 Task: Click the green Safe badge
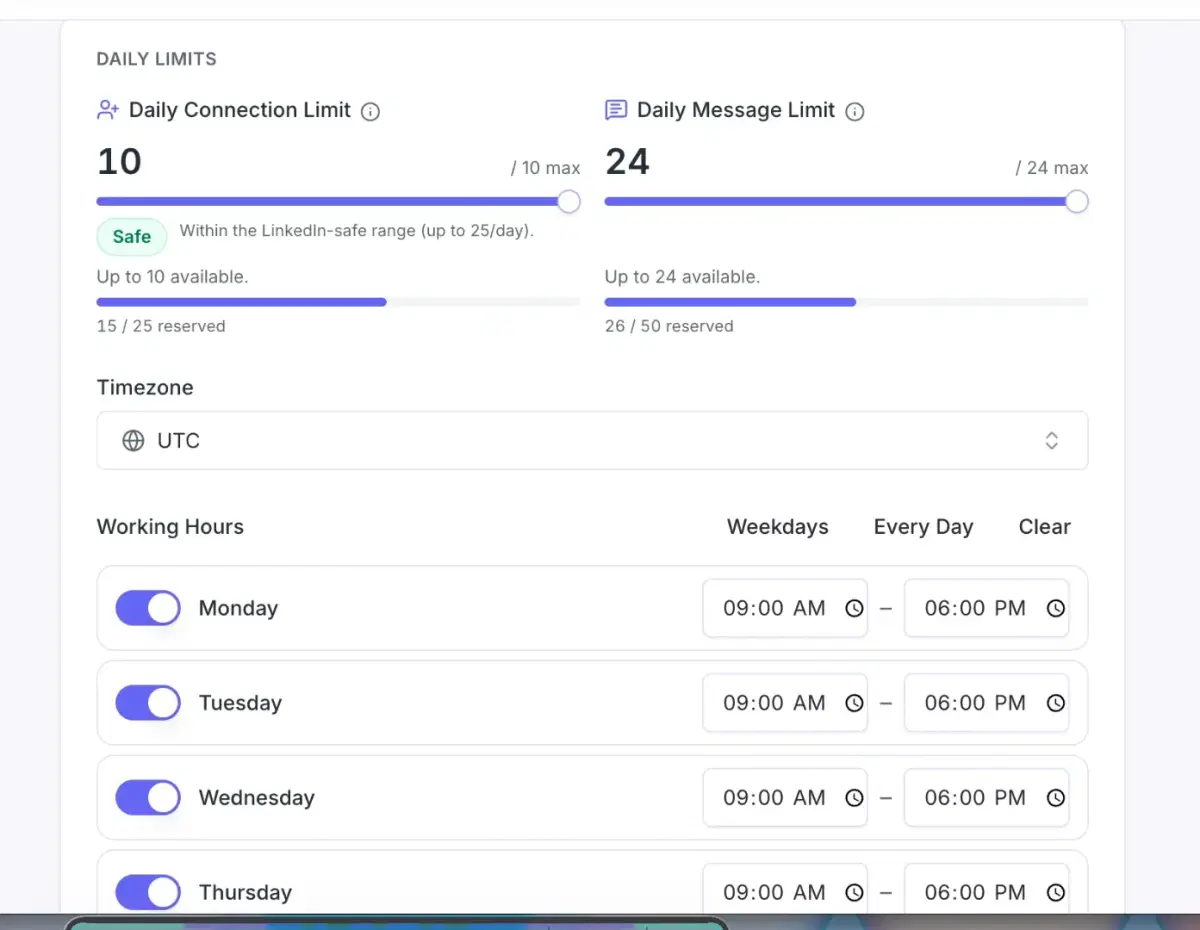pos(132,237)
